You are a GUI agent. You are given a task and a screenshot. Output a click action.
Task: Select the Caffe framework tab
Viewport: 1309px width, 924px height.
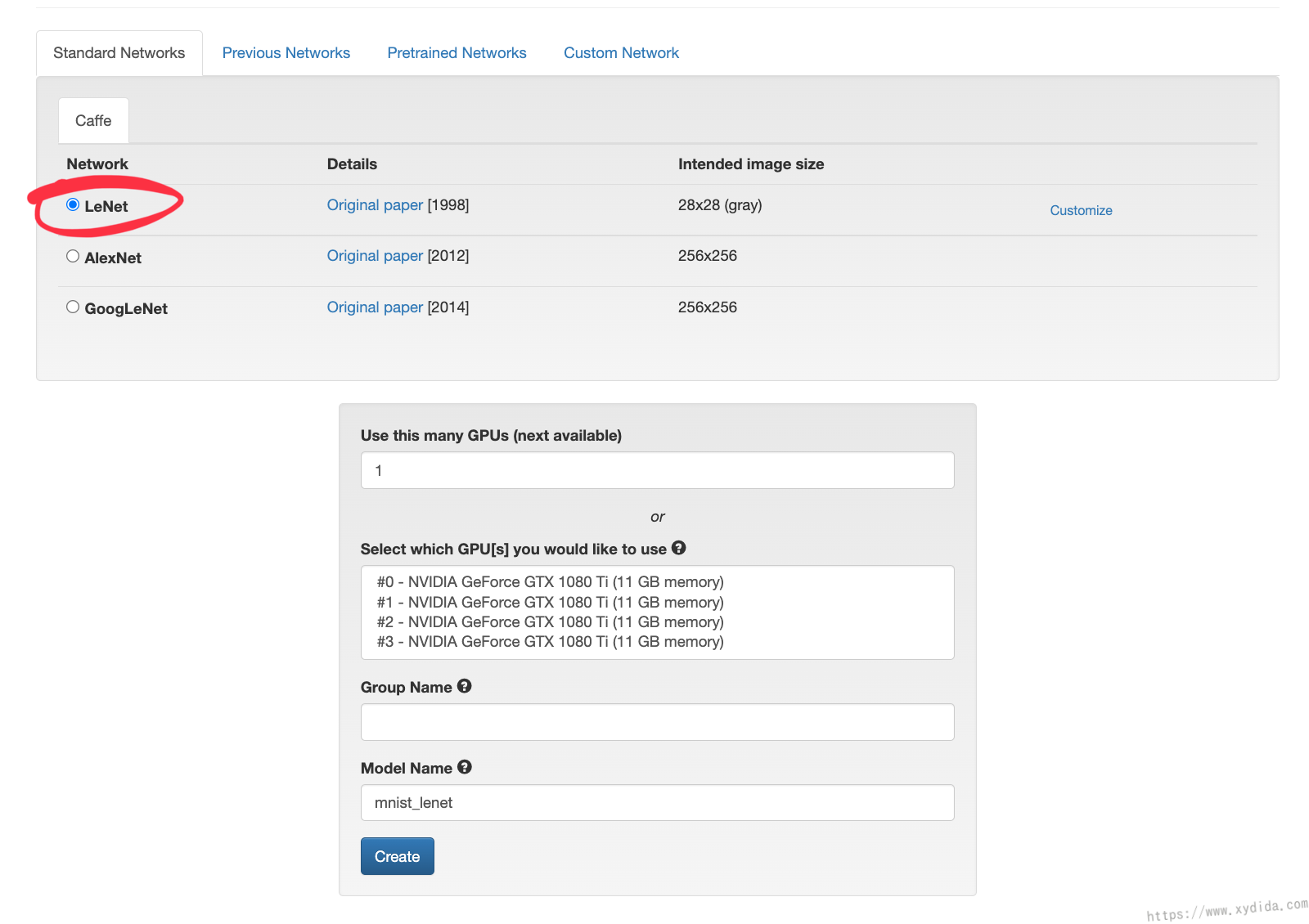[93, 121]
